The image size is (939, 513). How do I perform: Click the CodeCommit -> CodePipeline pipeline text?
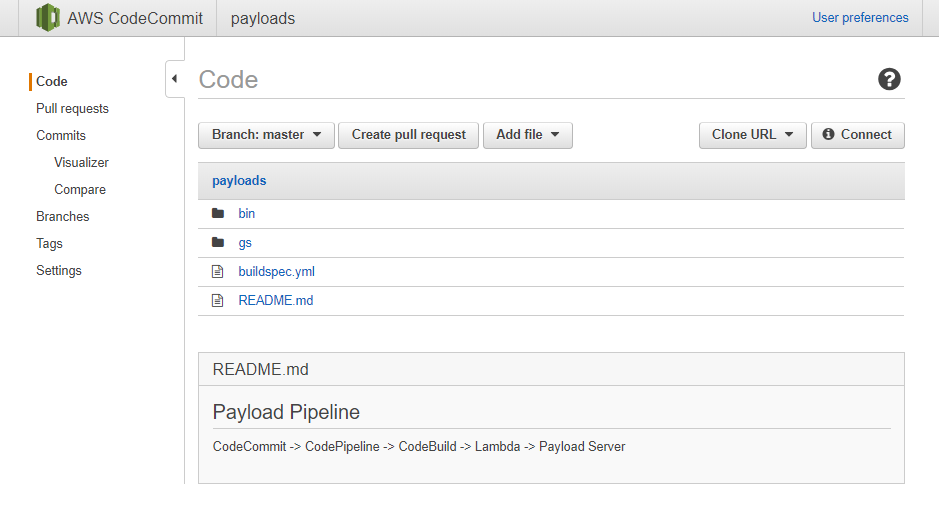click(419, 447)
